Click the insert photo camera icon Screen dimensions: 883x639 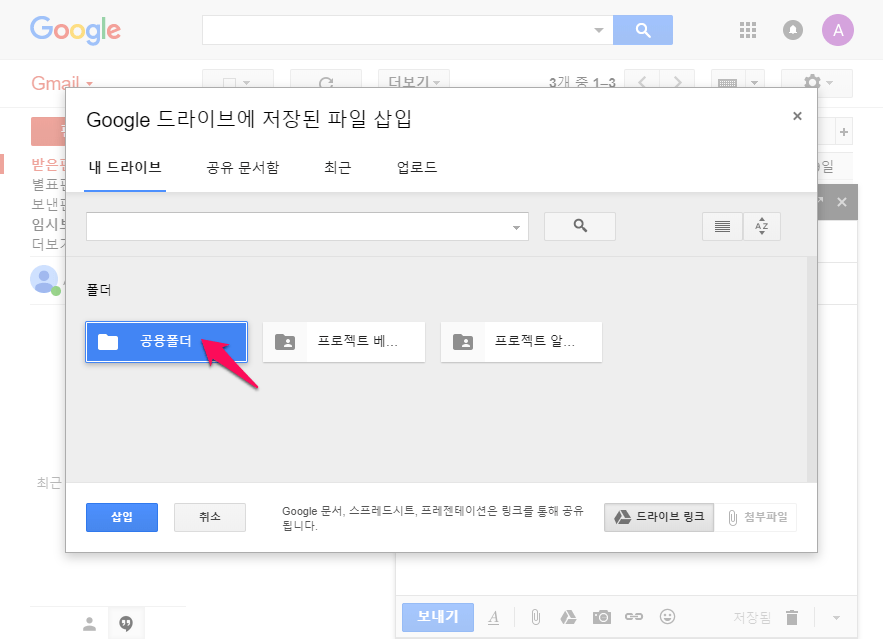tap(601, 617)
